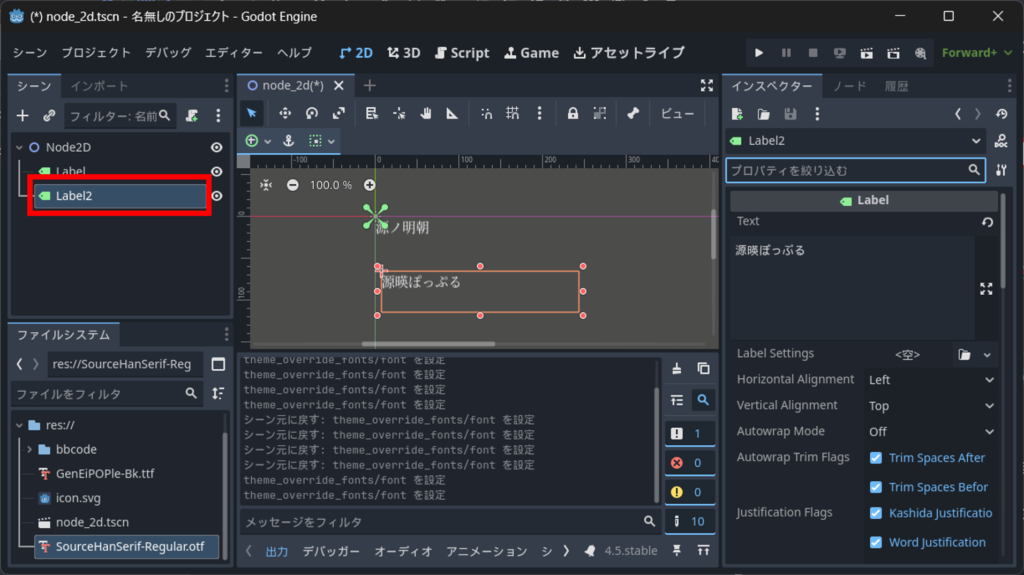Select the Rotate mode tool
The image size is (1024, 575).
click(x=312, y=113)
